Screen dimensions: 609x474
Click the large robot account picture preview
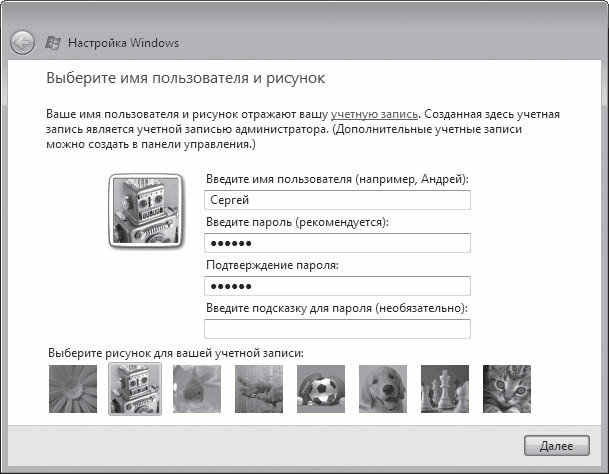coord(144,209)
